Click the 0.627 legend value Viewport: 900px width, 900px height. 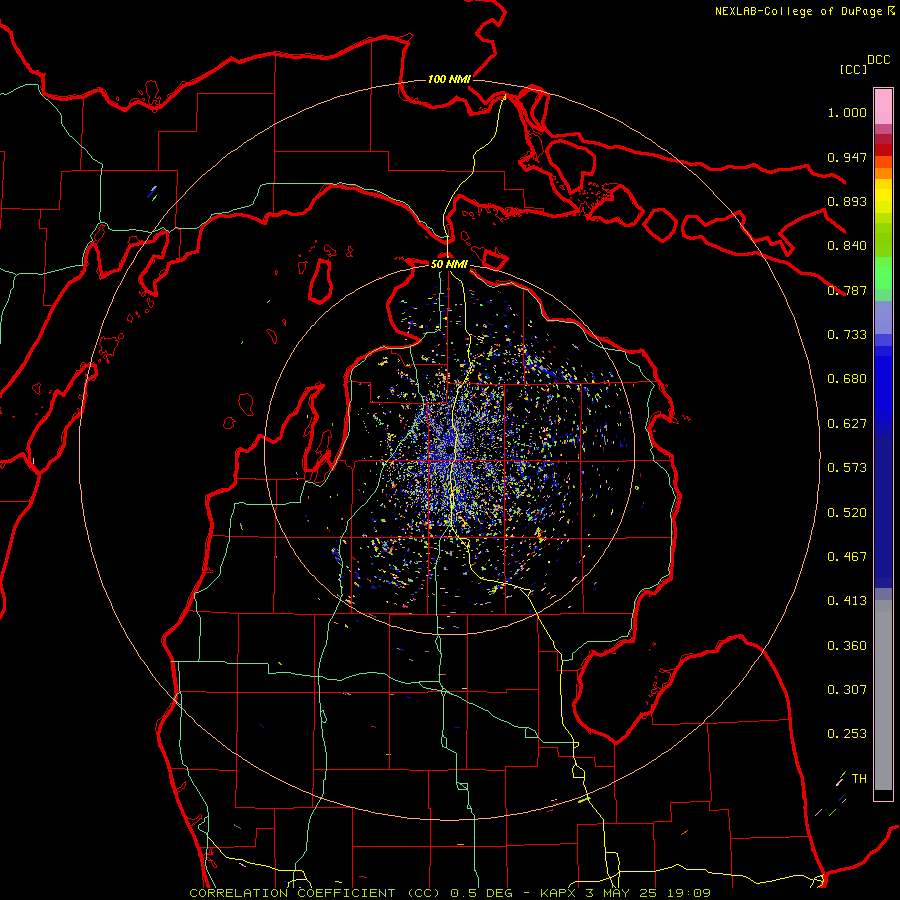(x=847, y=424)
